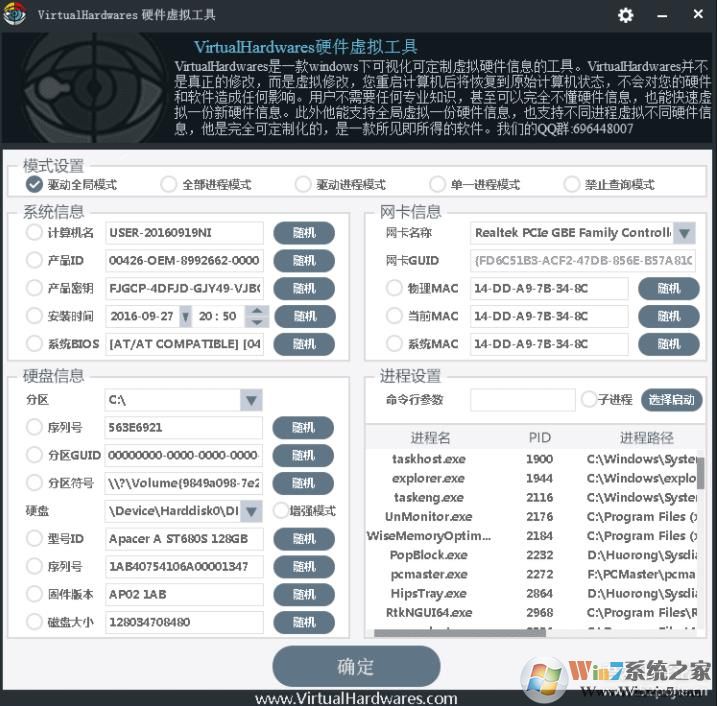Click the 当前MAC field 14-DD-A9-7B-34-8C
The height and width of the screenshot is (706, 718).
click(x=549, y=316)
